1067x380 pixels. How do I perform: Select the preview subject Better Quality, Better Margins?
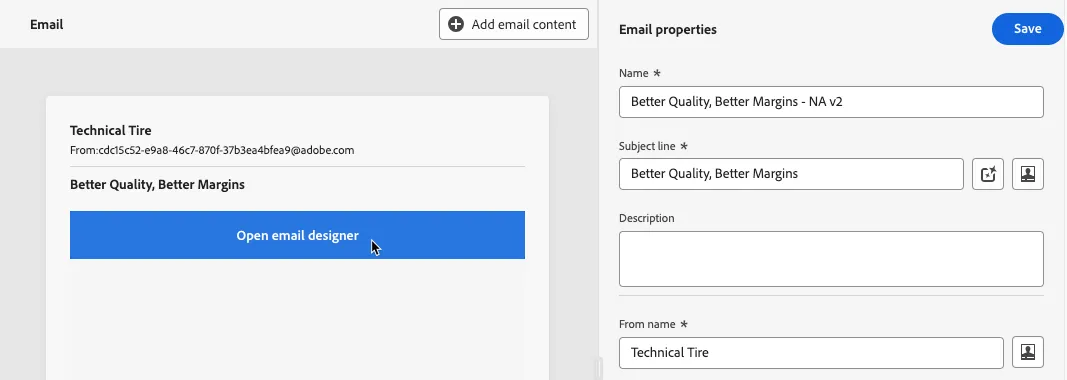point(157,185)
